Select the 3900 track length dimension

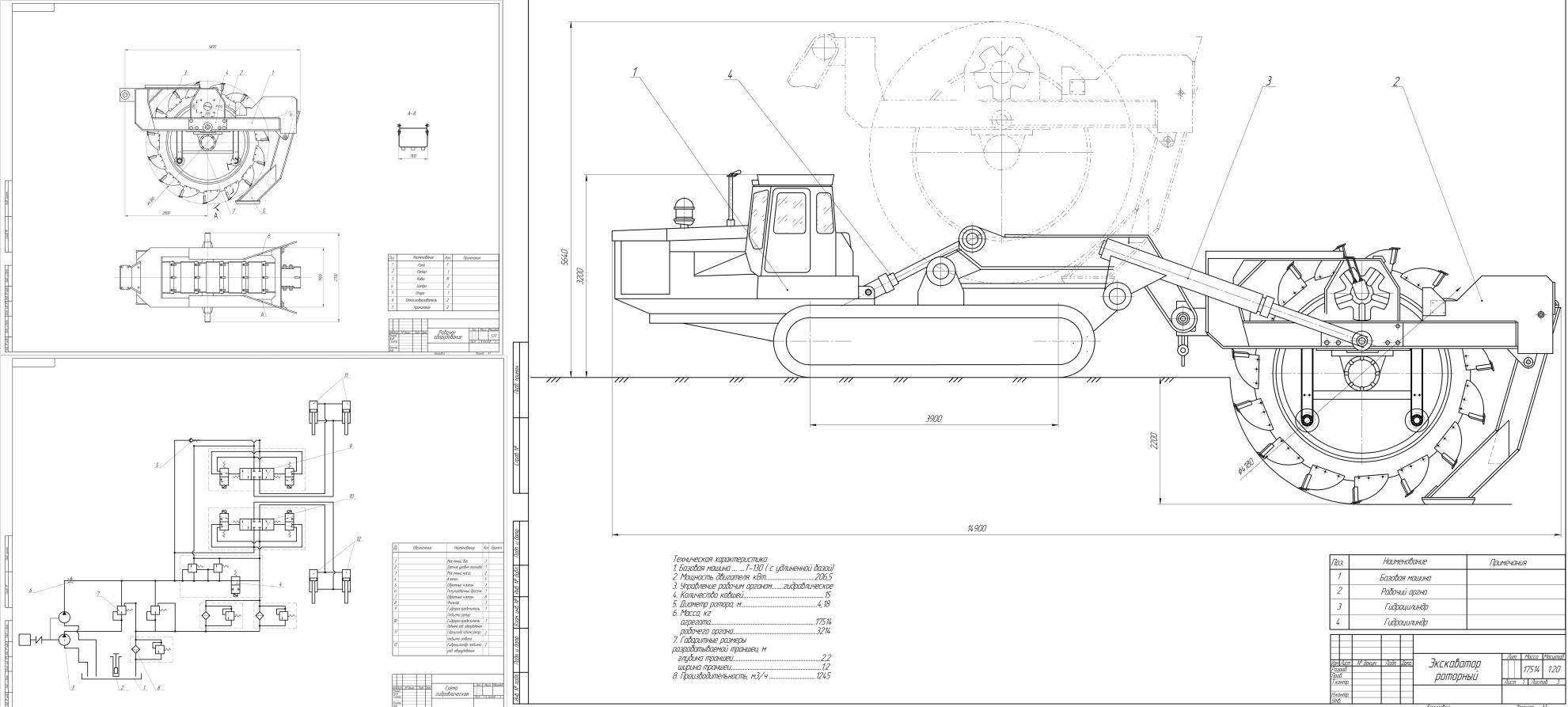point(934,418)
